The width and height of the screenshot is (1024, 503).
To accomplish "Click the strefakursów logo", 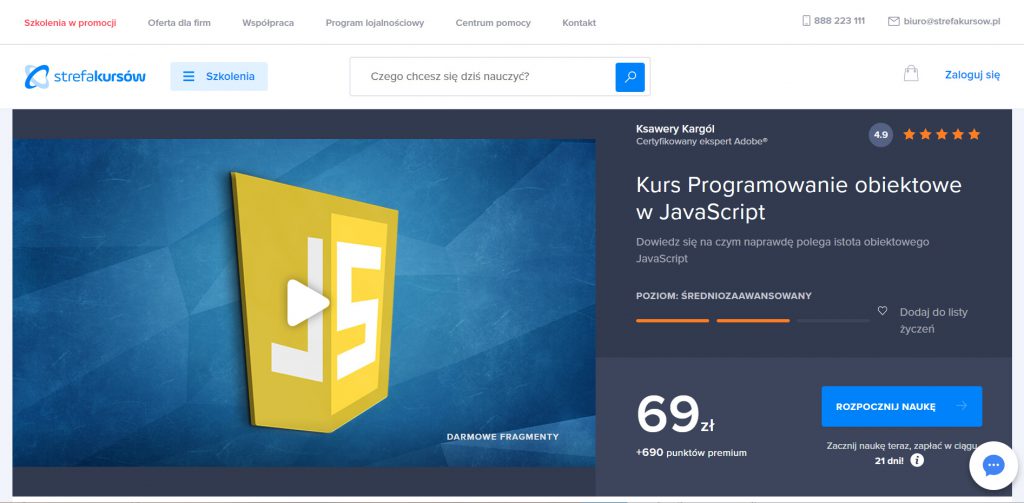I will 85,76.
